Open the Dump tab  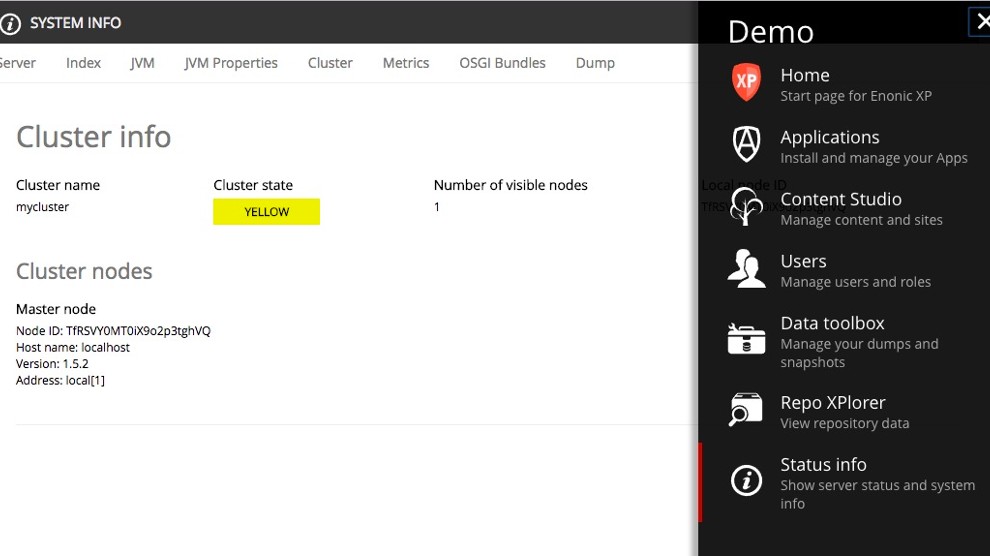pos(595,63)
